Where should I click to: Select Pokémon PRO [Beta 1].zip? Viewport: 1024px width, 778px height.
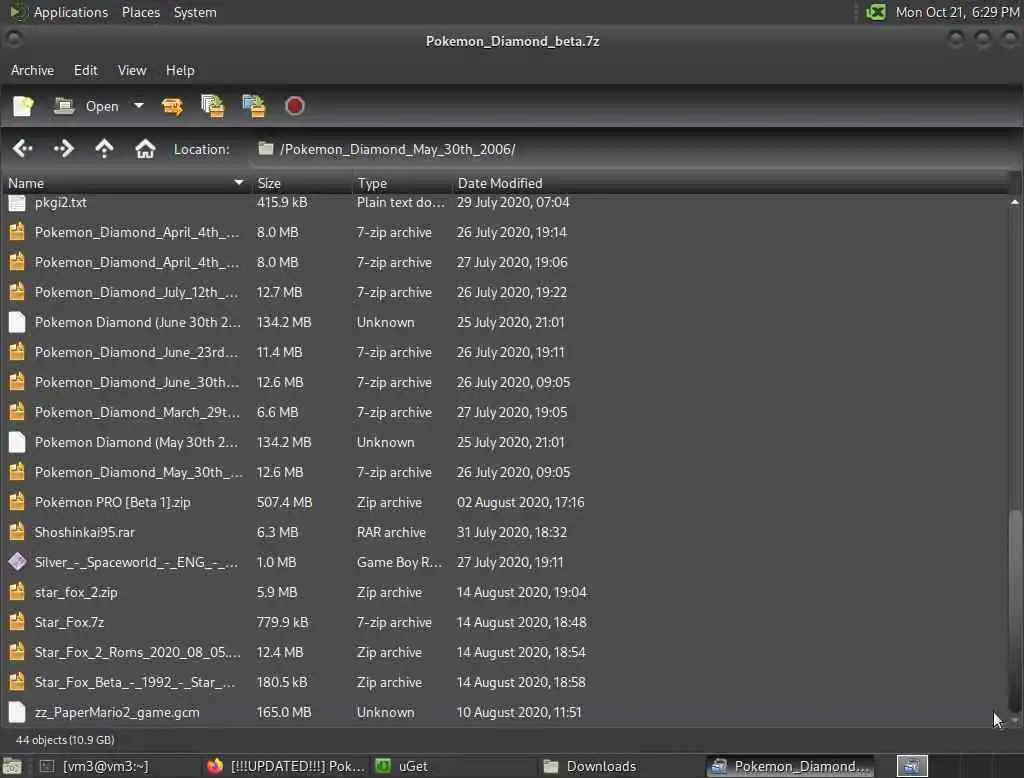(506, 502)
